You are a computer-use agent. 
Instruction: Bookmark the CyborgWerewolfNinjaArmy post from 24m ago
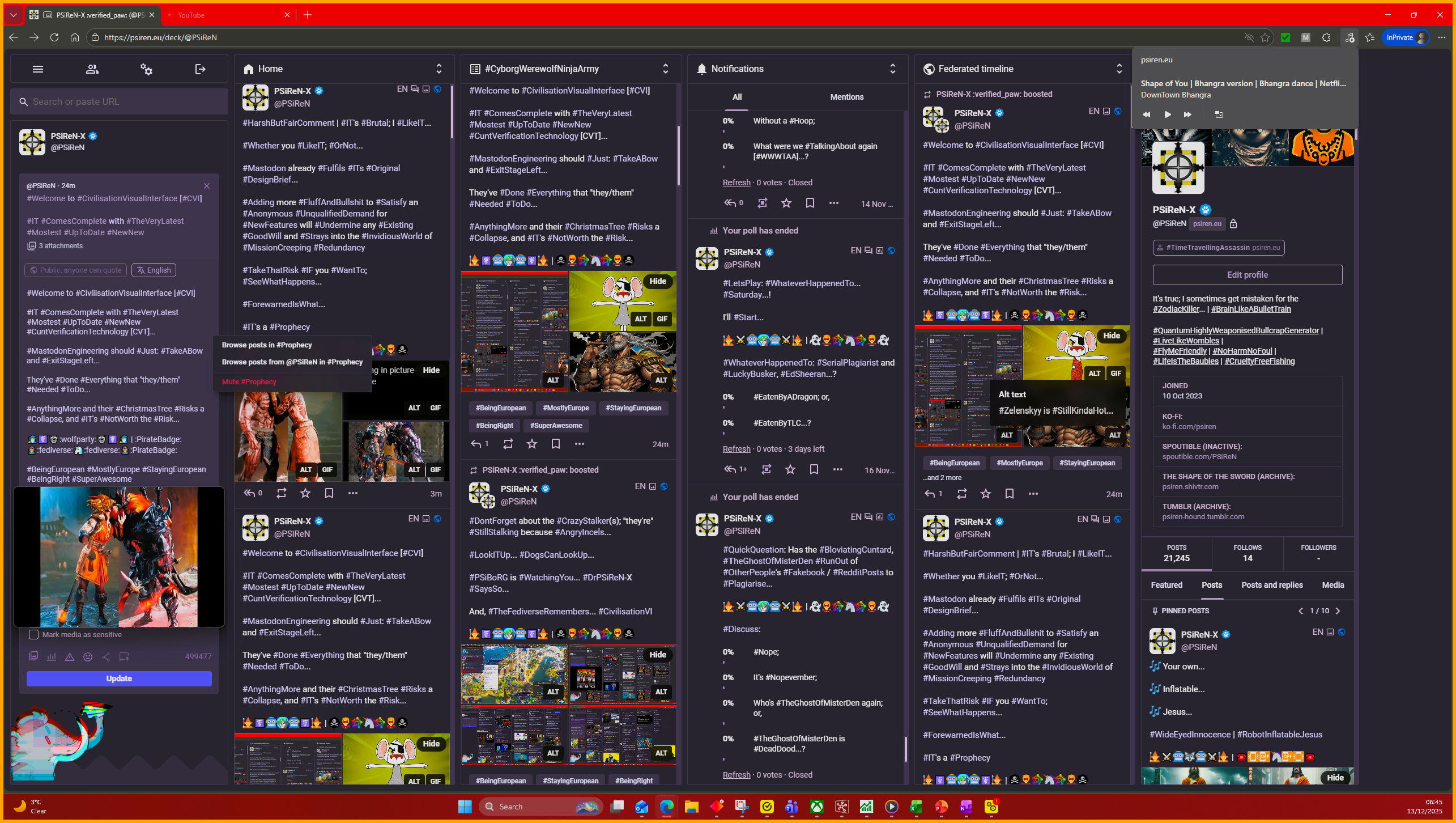555,444
